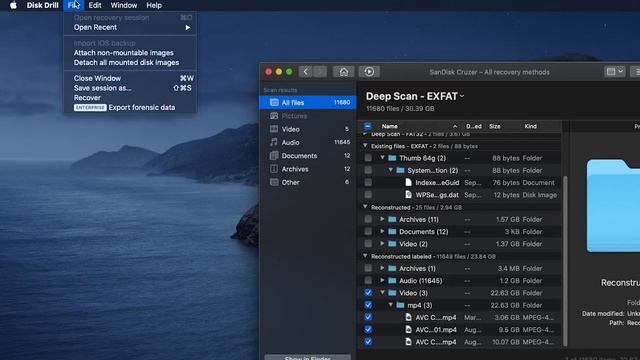
Task: Click the mp4 (3) folder icon
Action: (x=400, y=305)
